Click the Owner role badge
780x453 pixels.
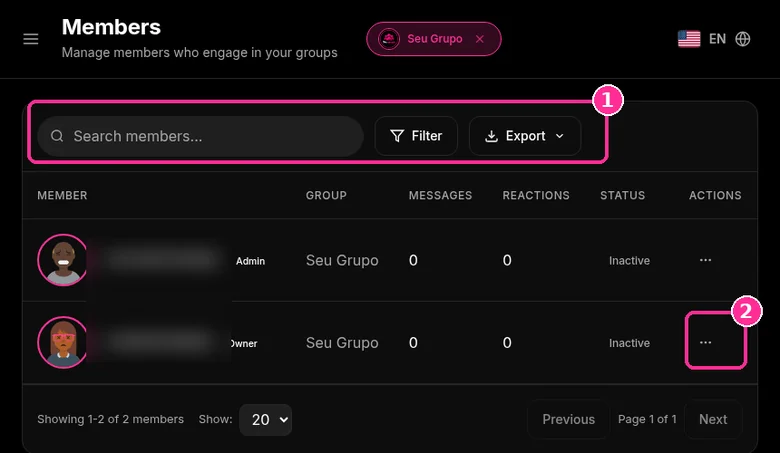244,343
